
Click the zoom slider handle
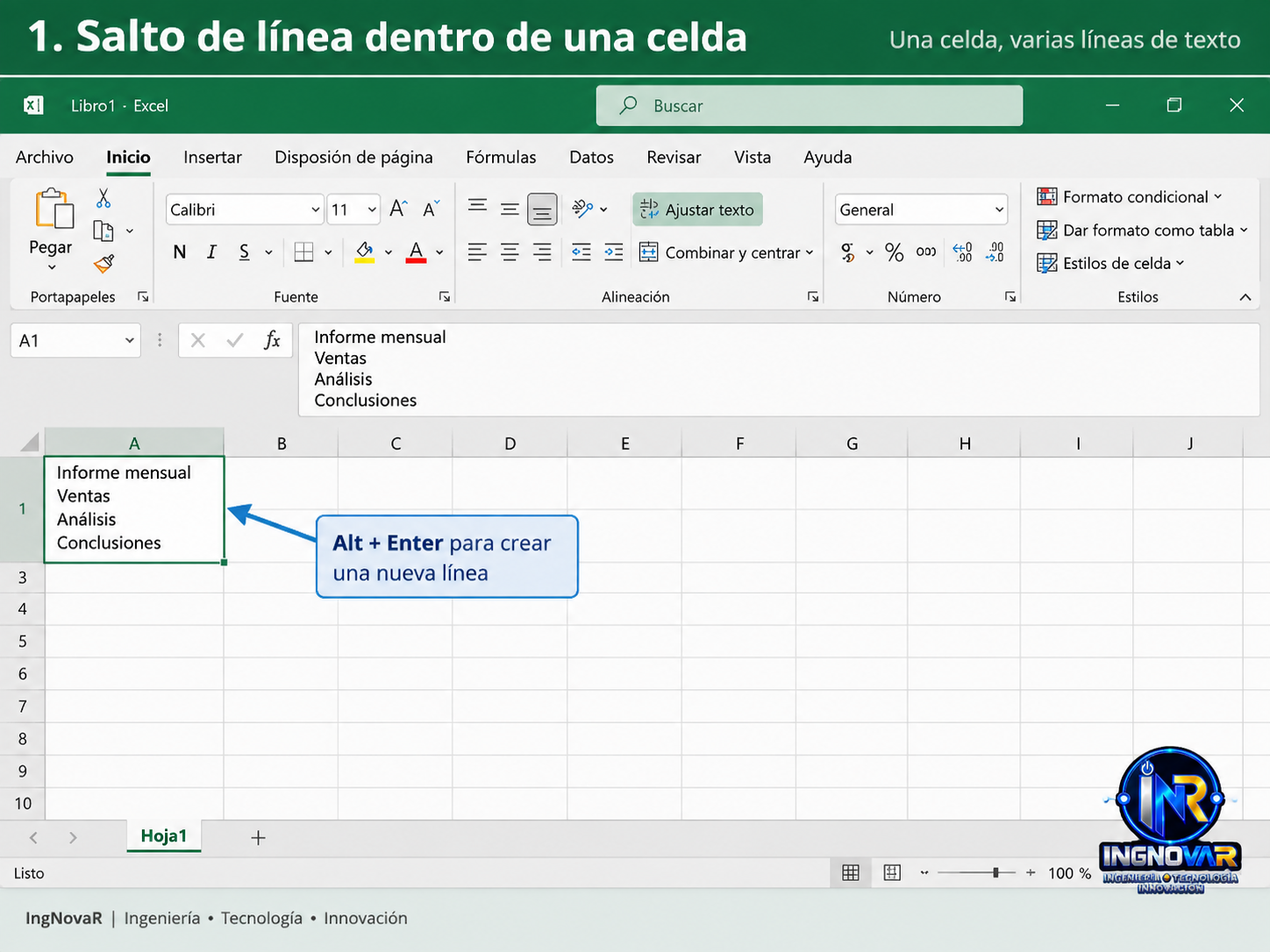(x=995, y=872)
